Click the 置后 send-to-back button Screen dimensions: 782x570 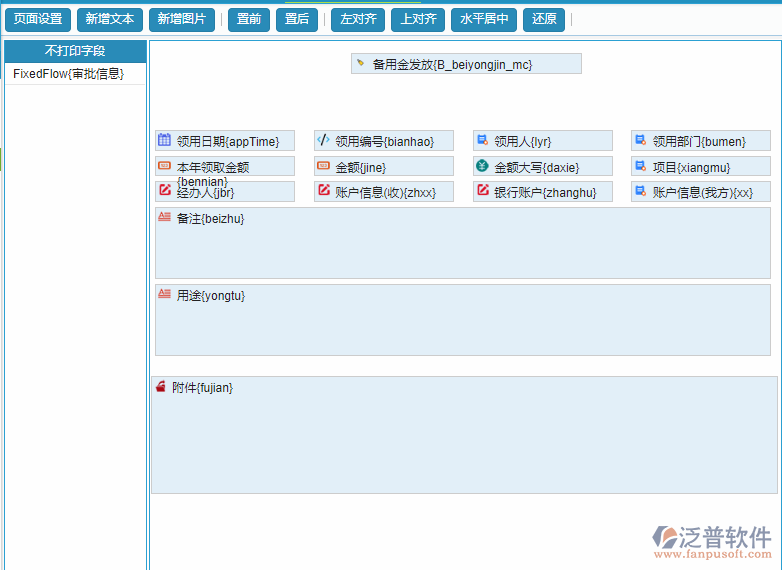point(297,19)
